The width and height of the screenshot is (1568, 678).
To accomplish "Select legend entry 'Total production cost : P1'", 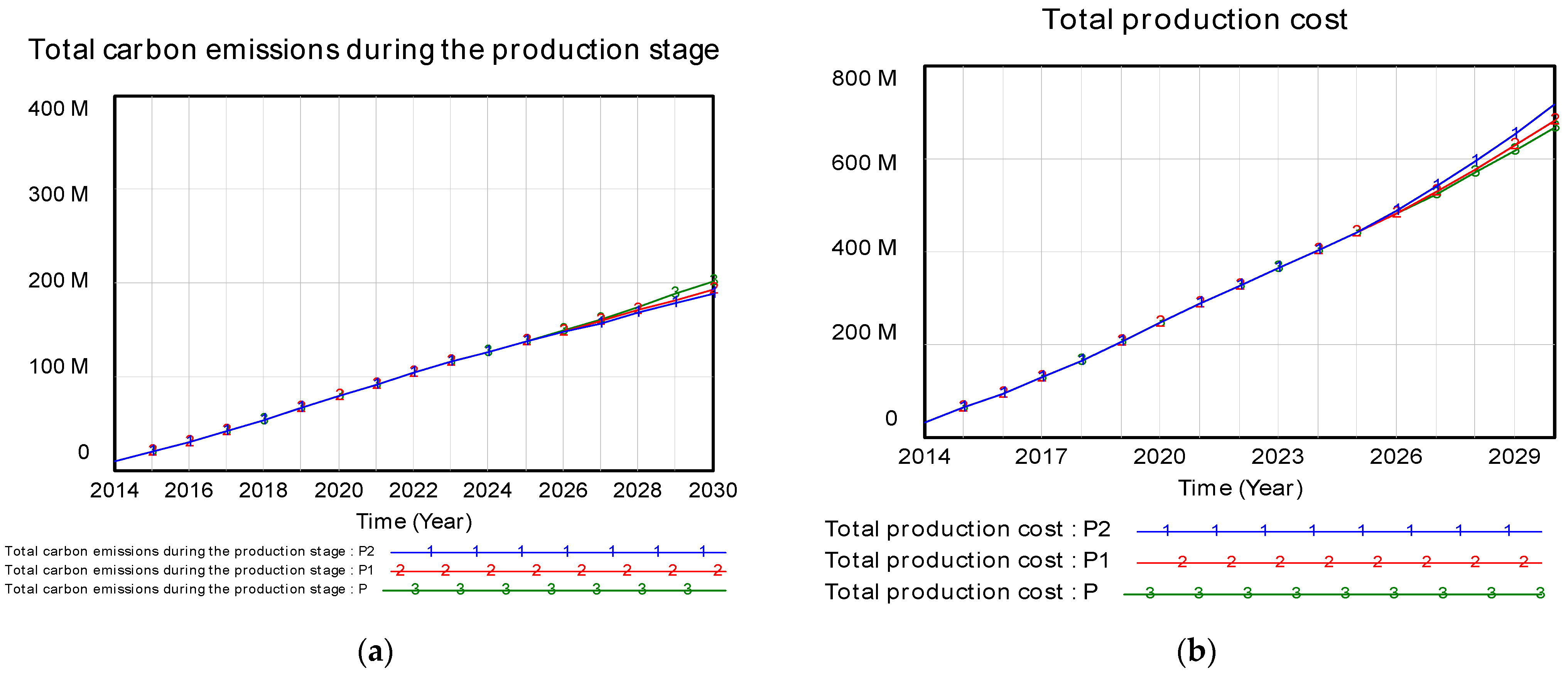I will click(968, 560).
